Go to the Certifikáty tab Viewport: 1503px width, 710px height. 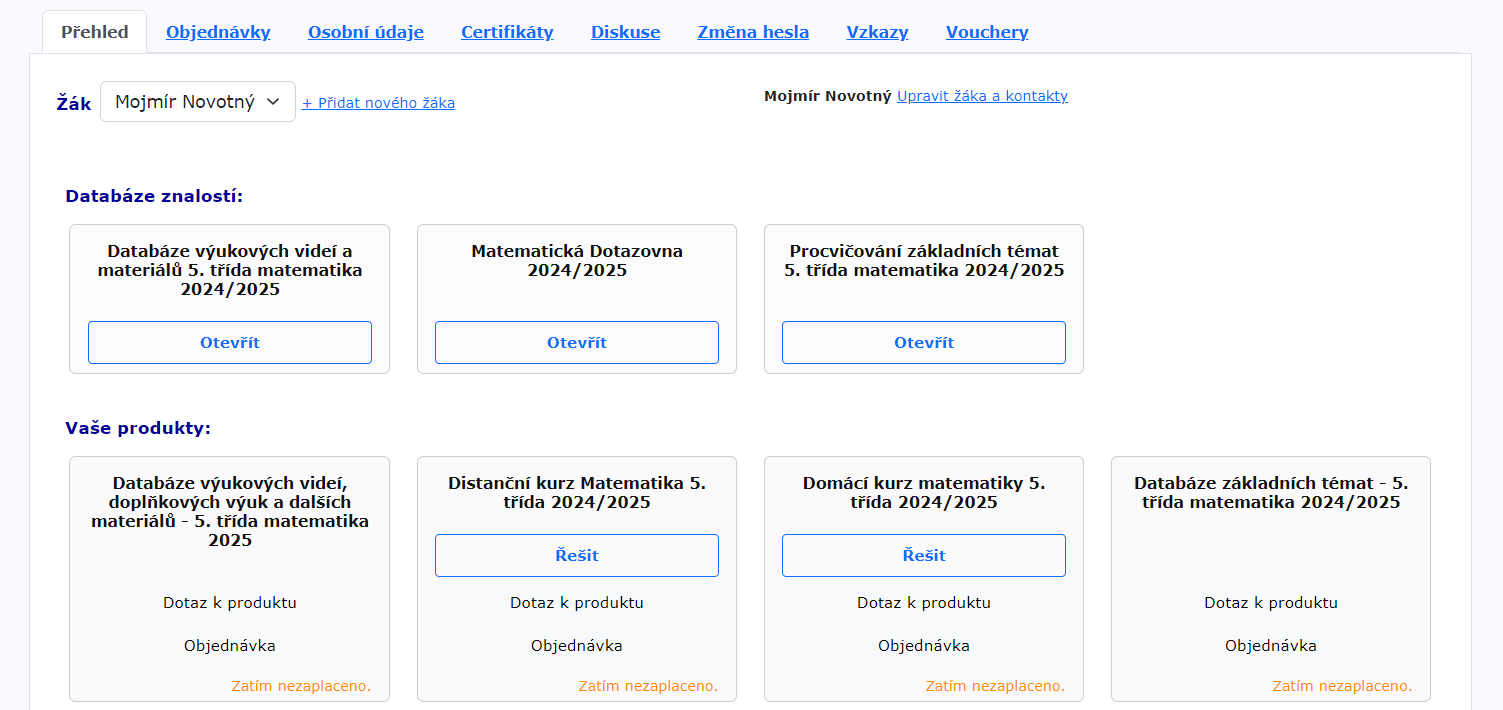(507, 32)
